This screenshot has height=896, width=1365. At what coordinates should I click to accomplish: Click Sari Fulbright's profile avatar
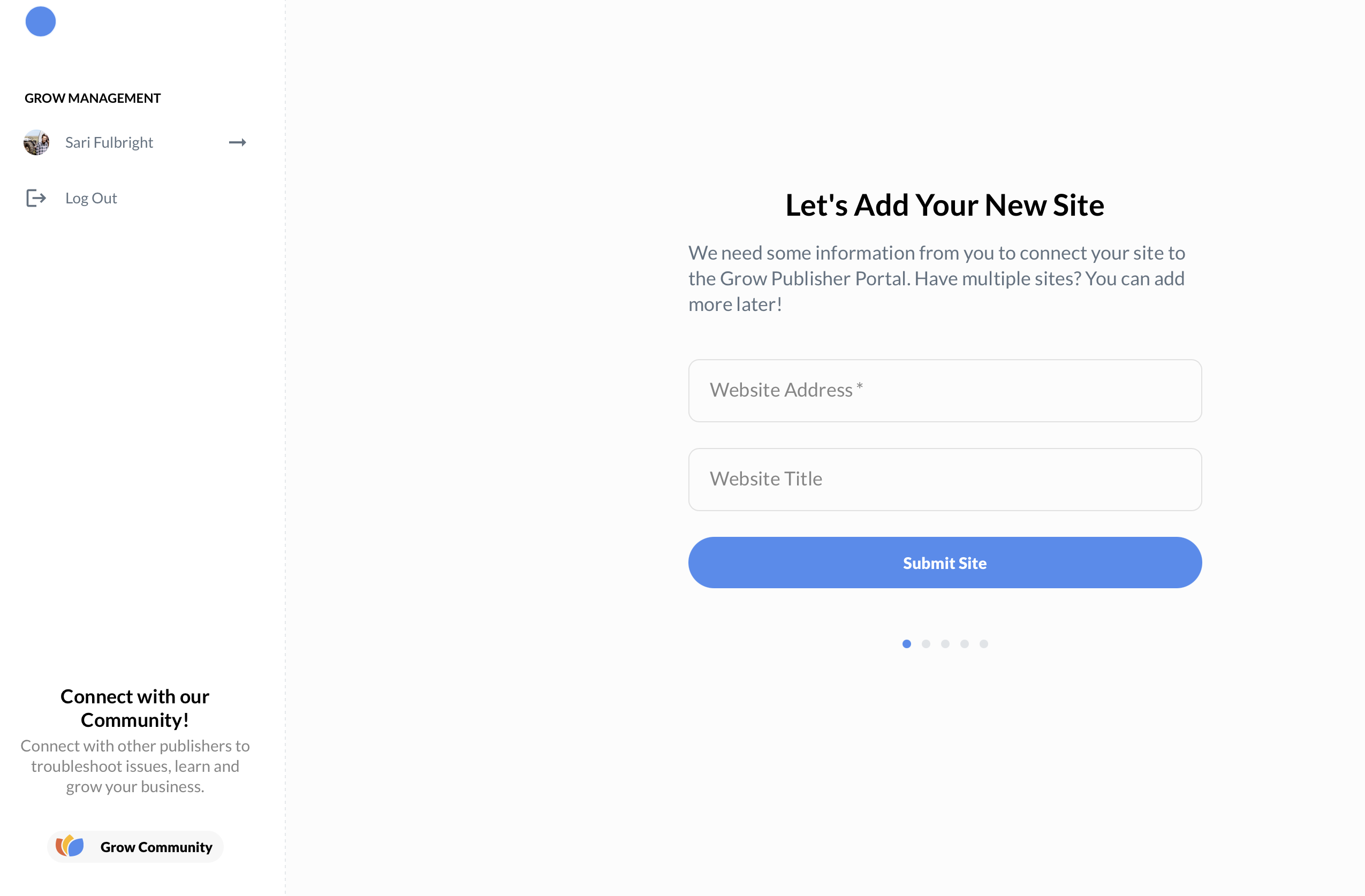(36, 142)
